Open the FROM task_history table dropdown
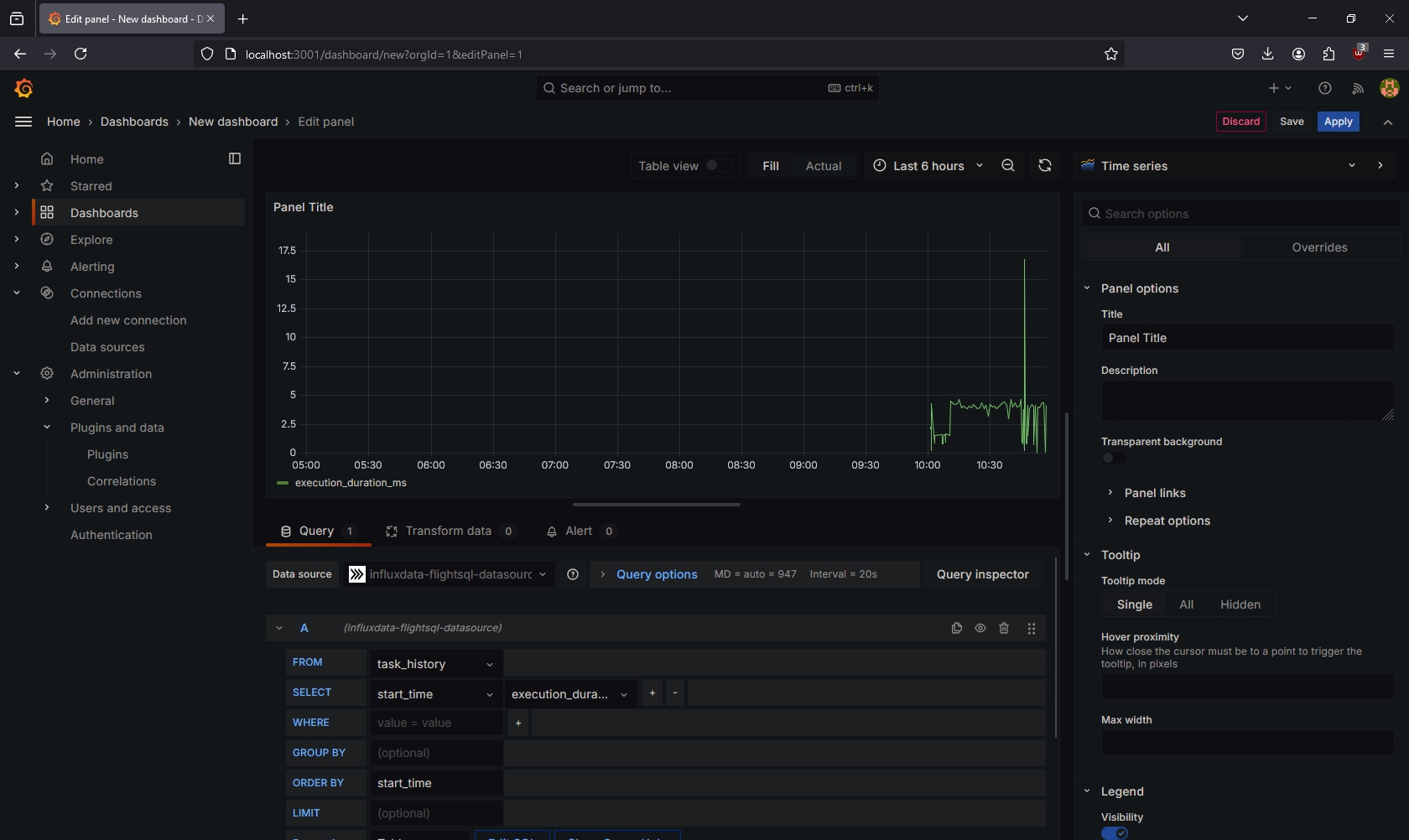 pyautogui.click(x=435, y=664)
